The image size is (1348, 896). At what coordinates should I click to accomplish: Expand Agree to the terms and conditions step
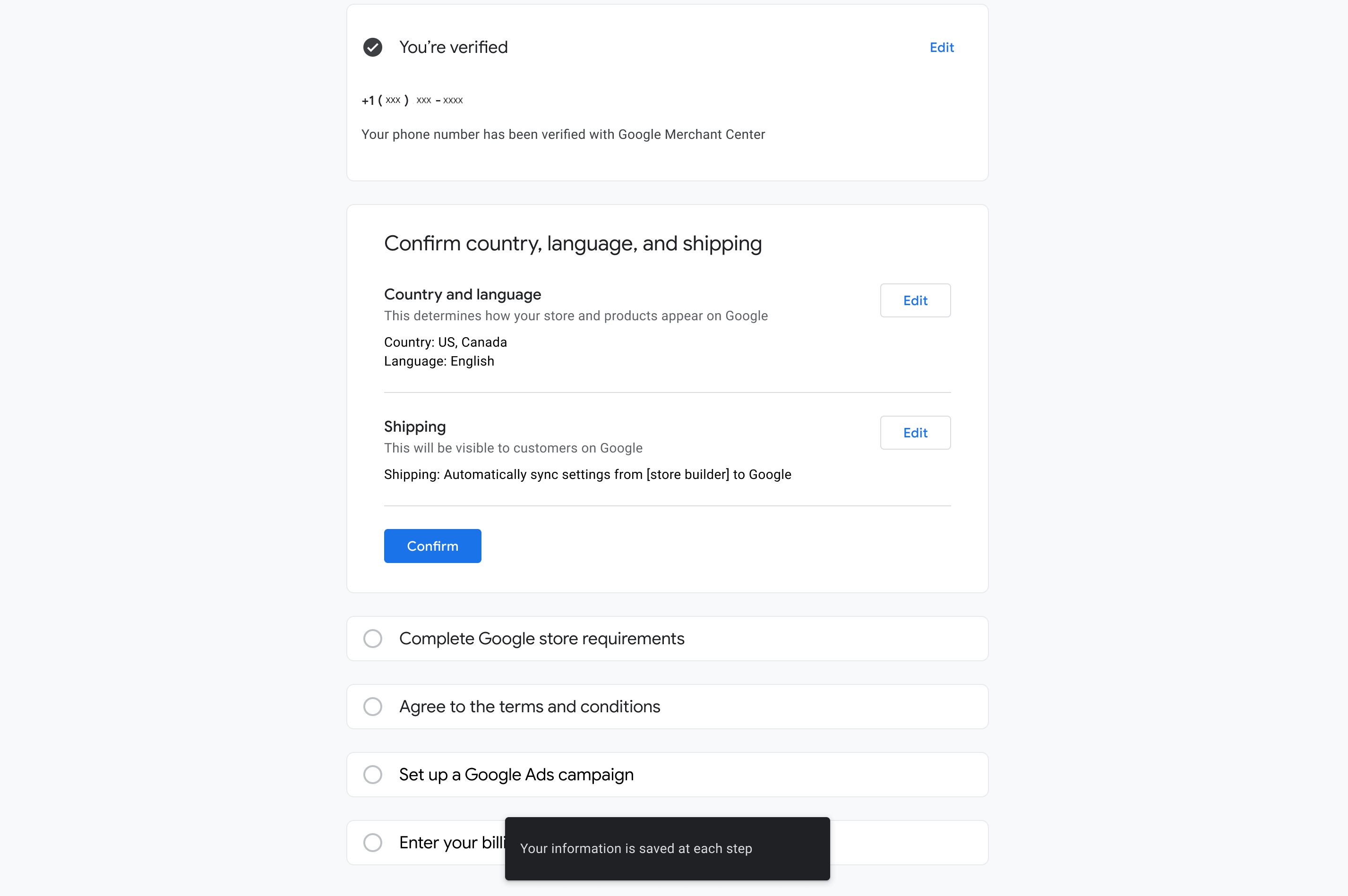point(529,706)
